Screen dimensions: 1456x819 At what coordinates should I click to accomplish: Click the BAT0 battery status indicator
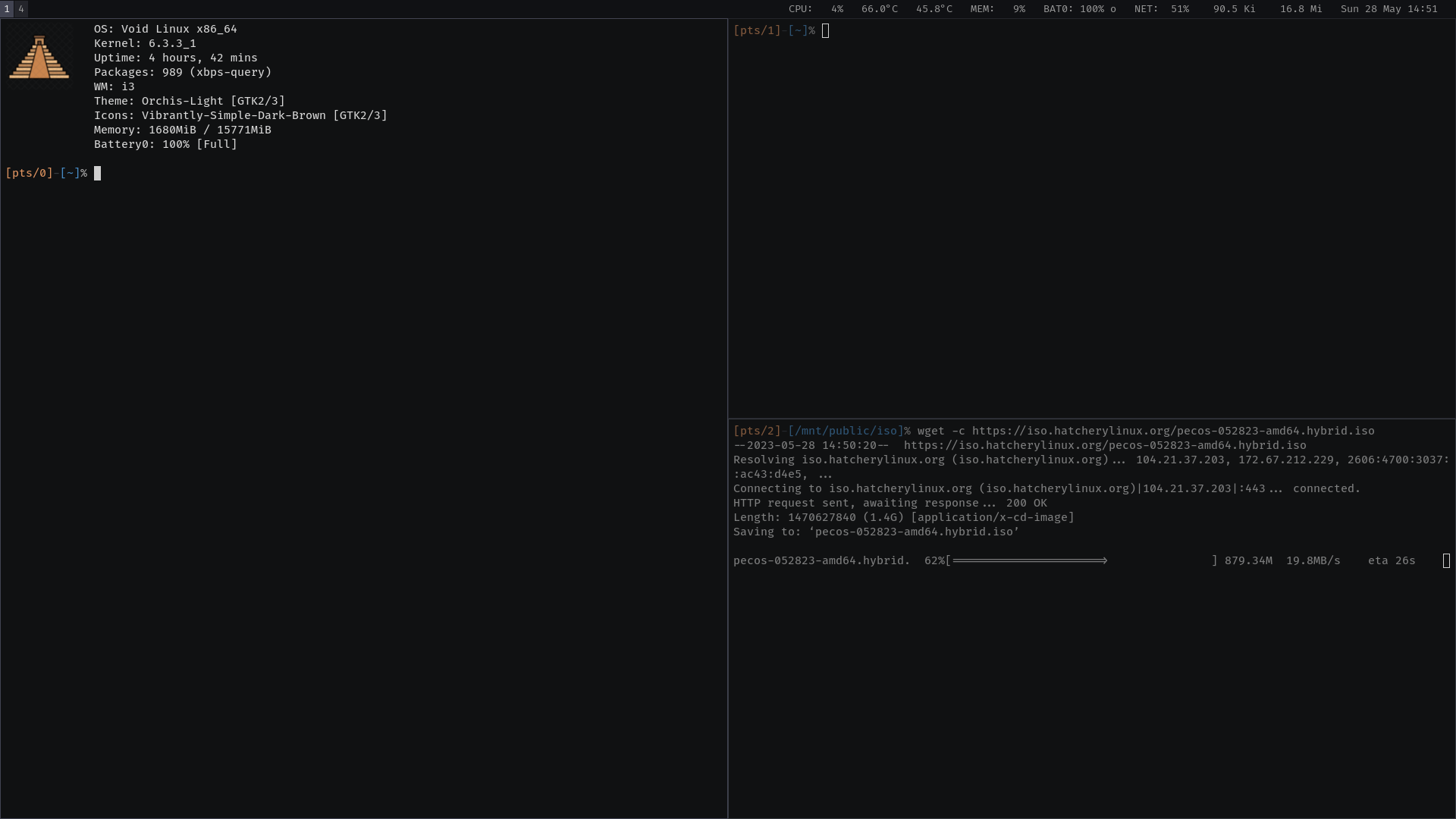(1079, 9)
